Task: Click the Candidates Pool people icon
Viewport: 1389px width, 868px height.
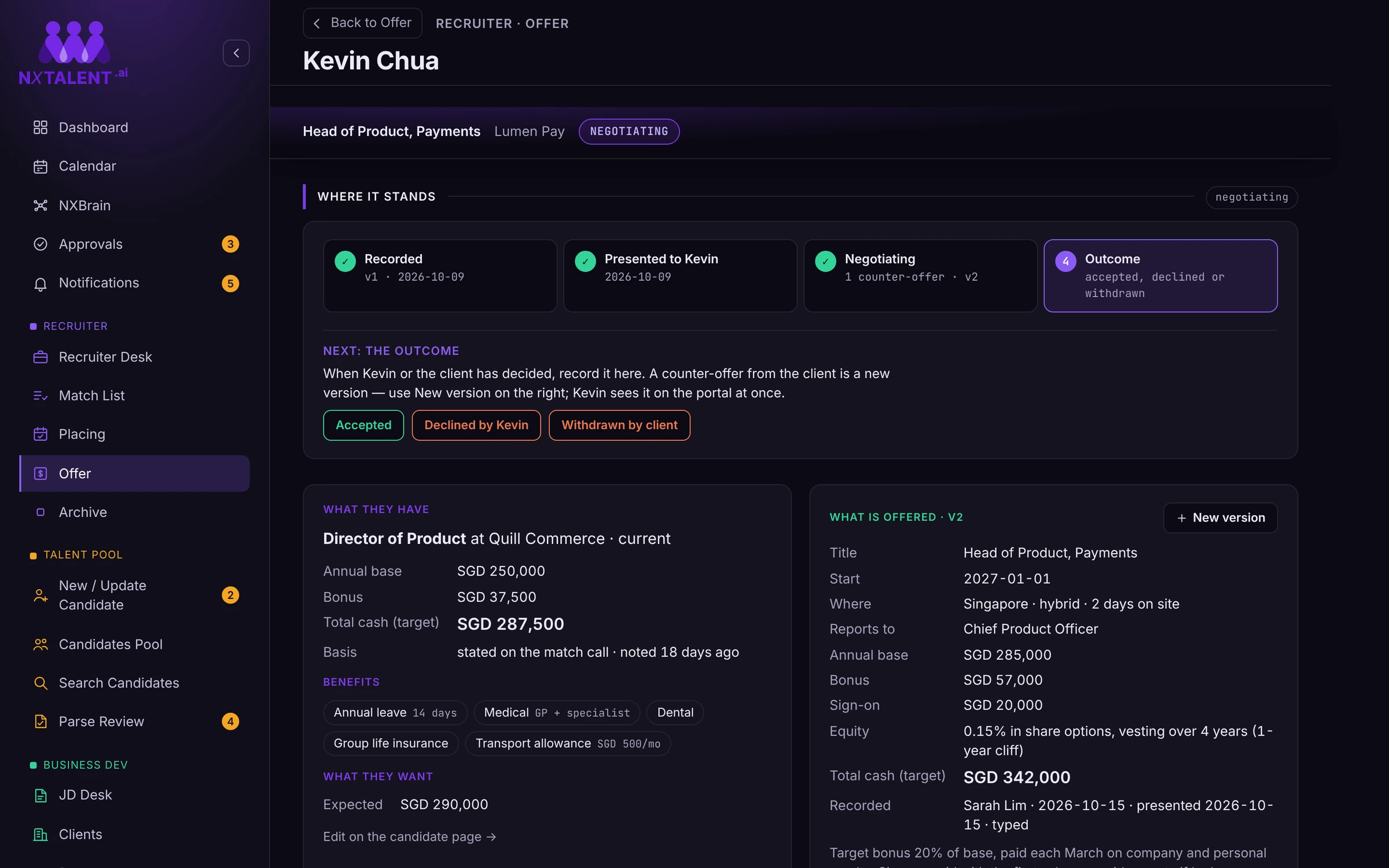Action: (41, 644)
